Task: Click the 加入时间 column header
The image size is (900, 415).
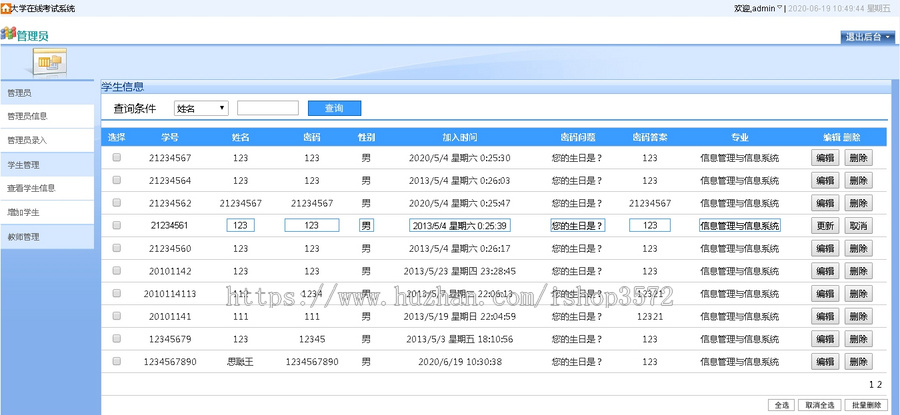Action: 460,138
